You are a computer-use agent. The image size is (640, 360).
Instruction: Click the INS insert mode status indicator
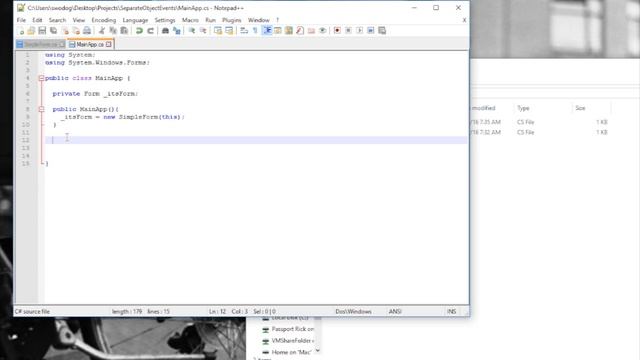tap(451, 311)
